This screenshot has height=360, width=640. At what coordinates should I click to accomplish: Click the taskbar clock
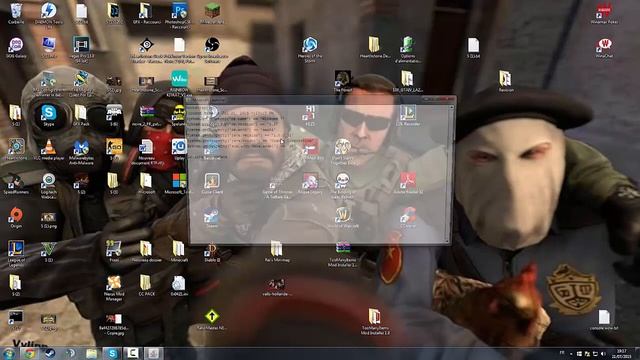(622, 353)
